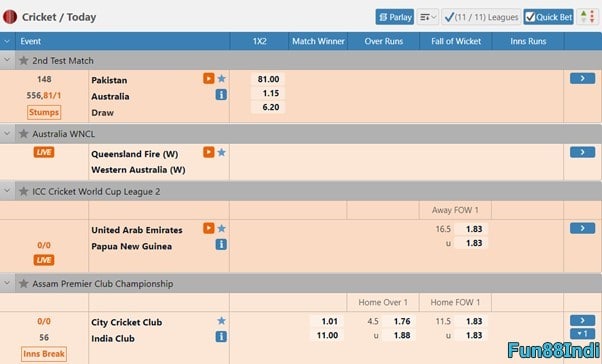
Task: Open info icon for Australia row
Action: (x=221, y=94)
